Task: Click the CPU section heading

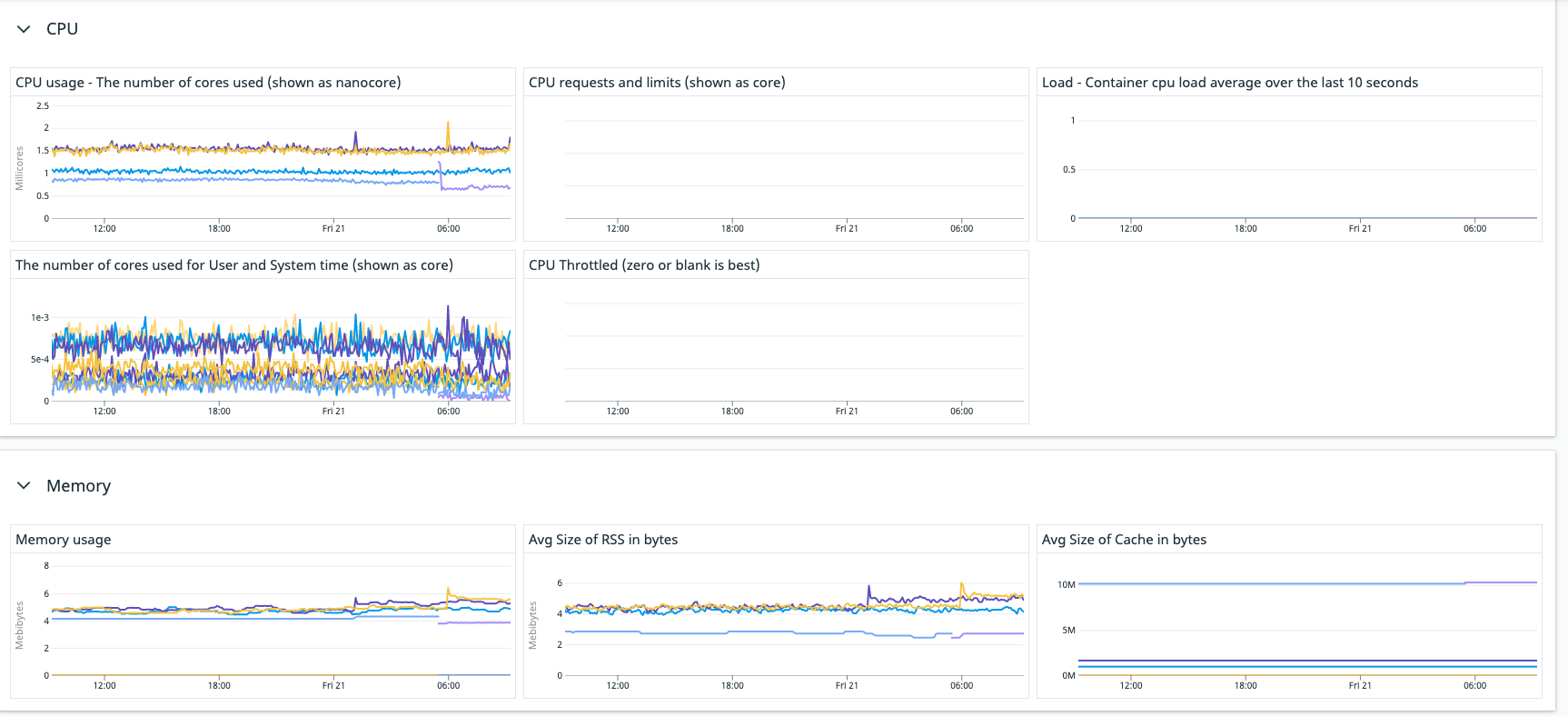Action: 62,29
